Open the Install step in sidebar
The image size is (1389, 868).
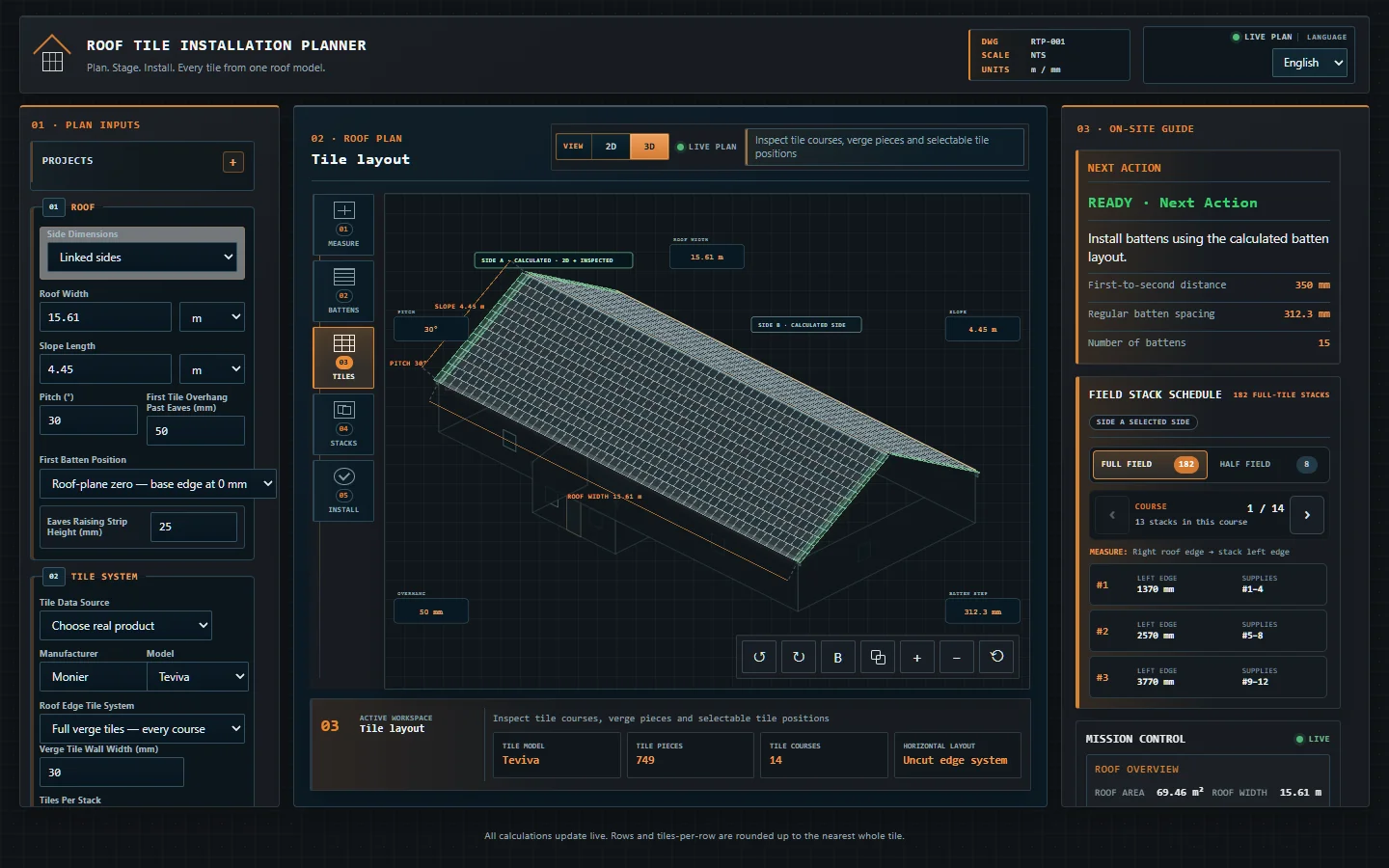(343, 491)
